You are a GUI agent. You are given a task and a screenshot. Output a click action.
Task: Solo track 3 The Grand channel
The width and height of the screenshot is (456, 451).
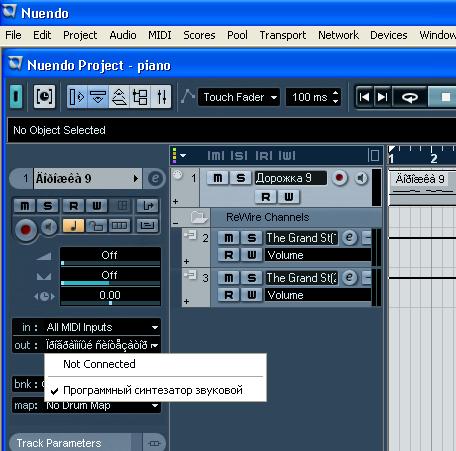coord(252,278)
